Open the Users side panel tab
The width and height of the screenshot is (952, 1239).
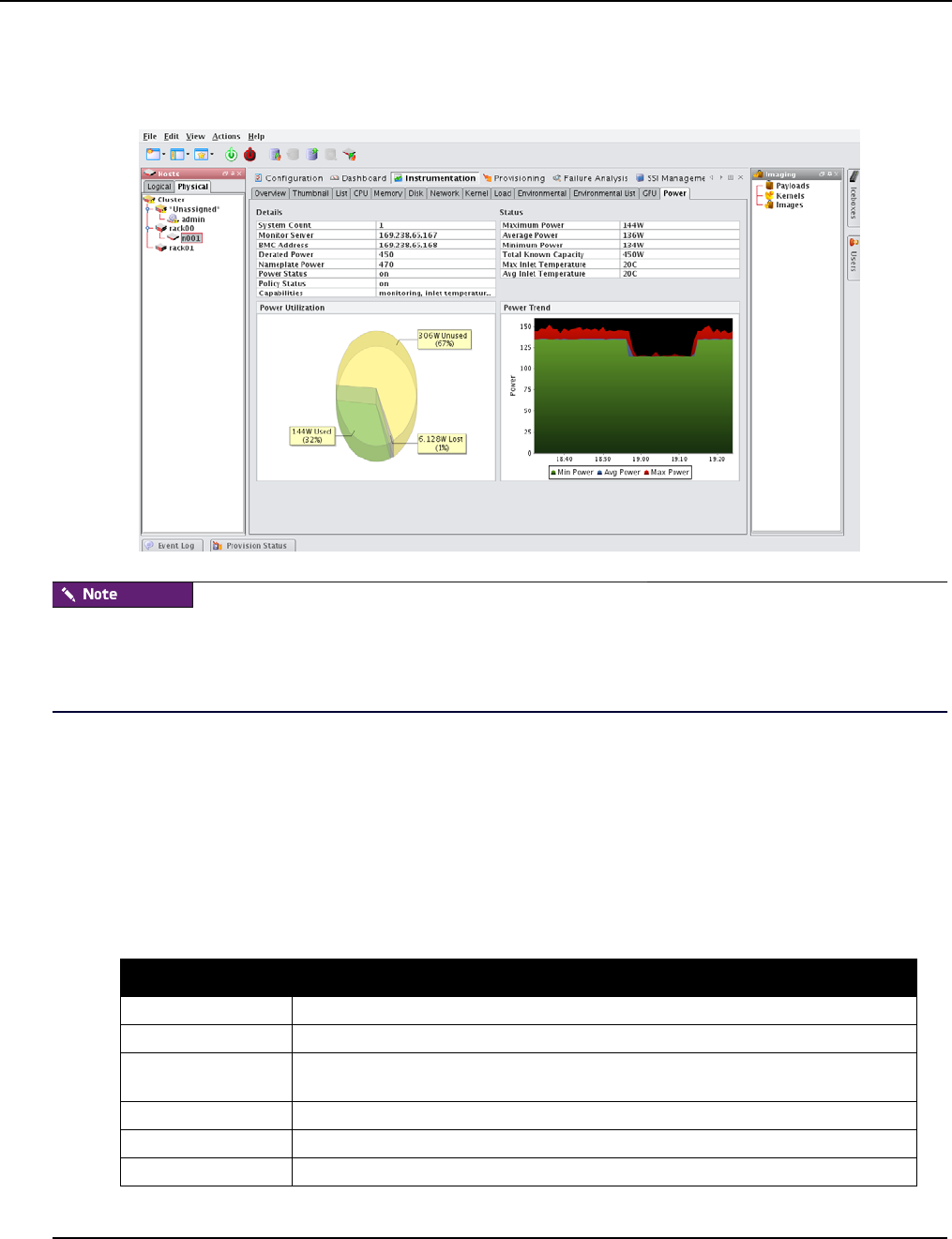854,257
